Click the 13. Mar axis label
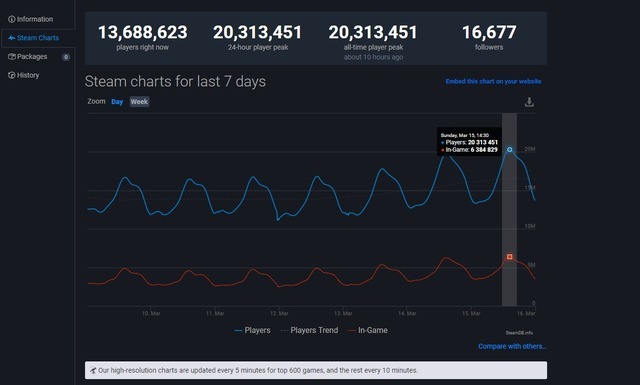Viewport: 640px width, 385px height. coord(343,314)
